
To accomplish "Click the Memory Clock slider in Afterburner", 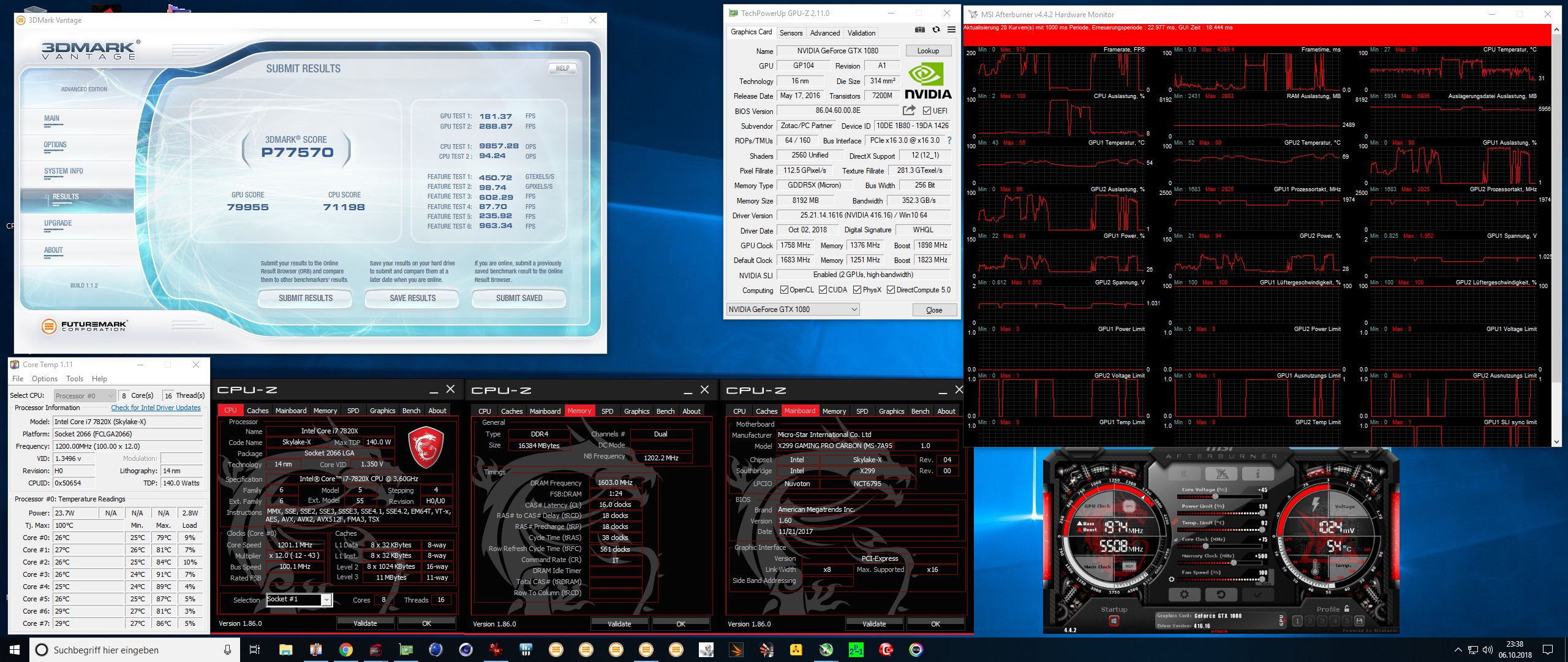I will point(1221,562).
